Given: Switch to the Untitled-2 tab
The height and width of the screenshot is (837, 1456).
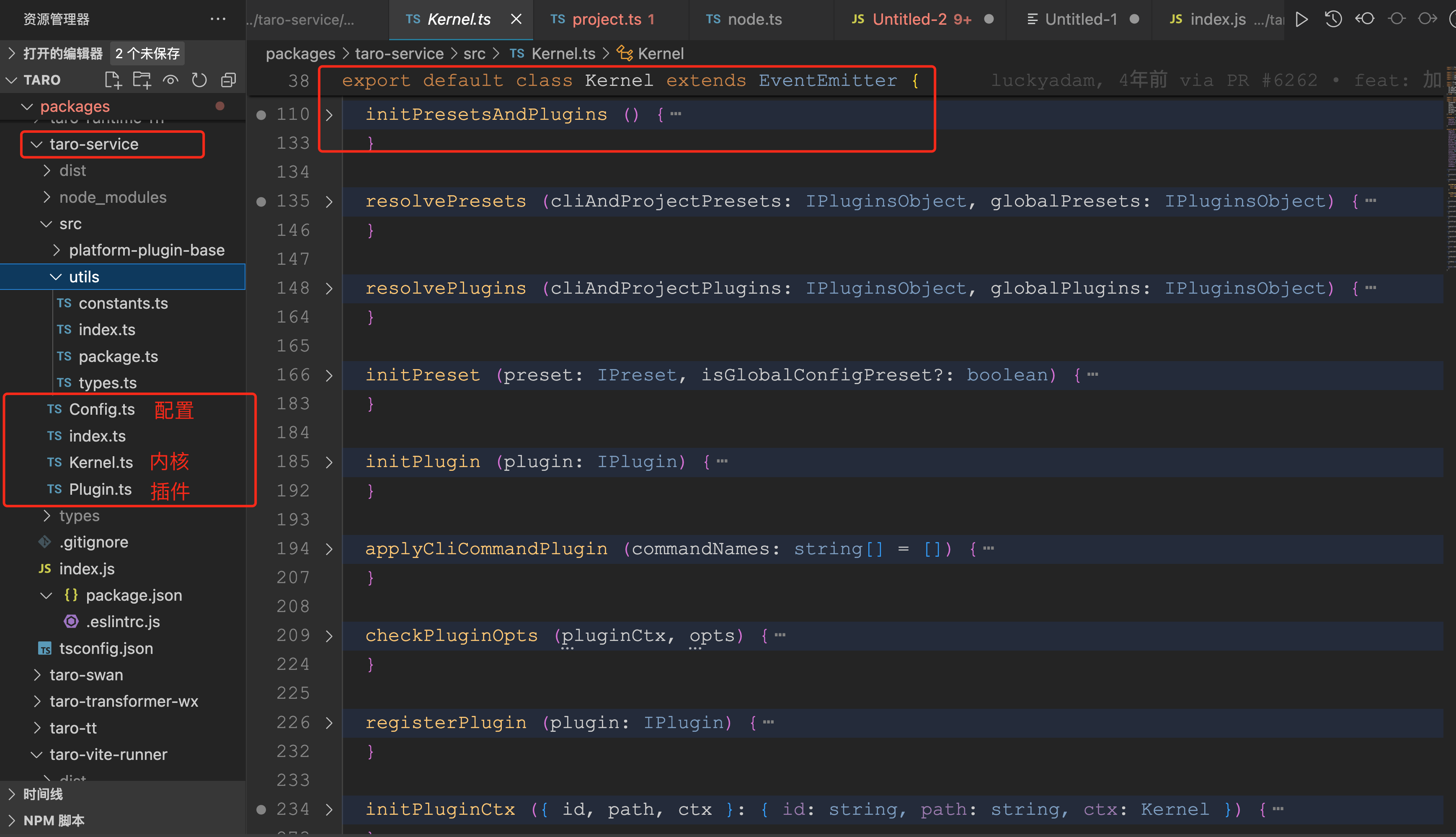Looking at the screenshot, I should point(920,20).
